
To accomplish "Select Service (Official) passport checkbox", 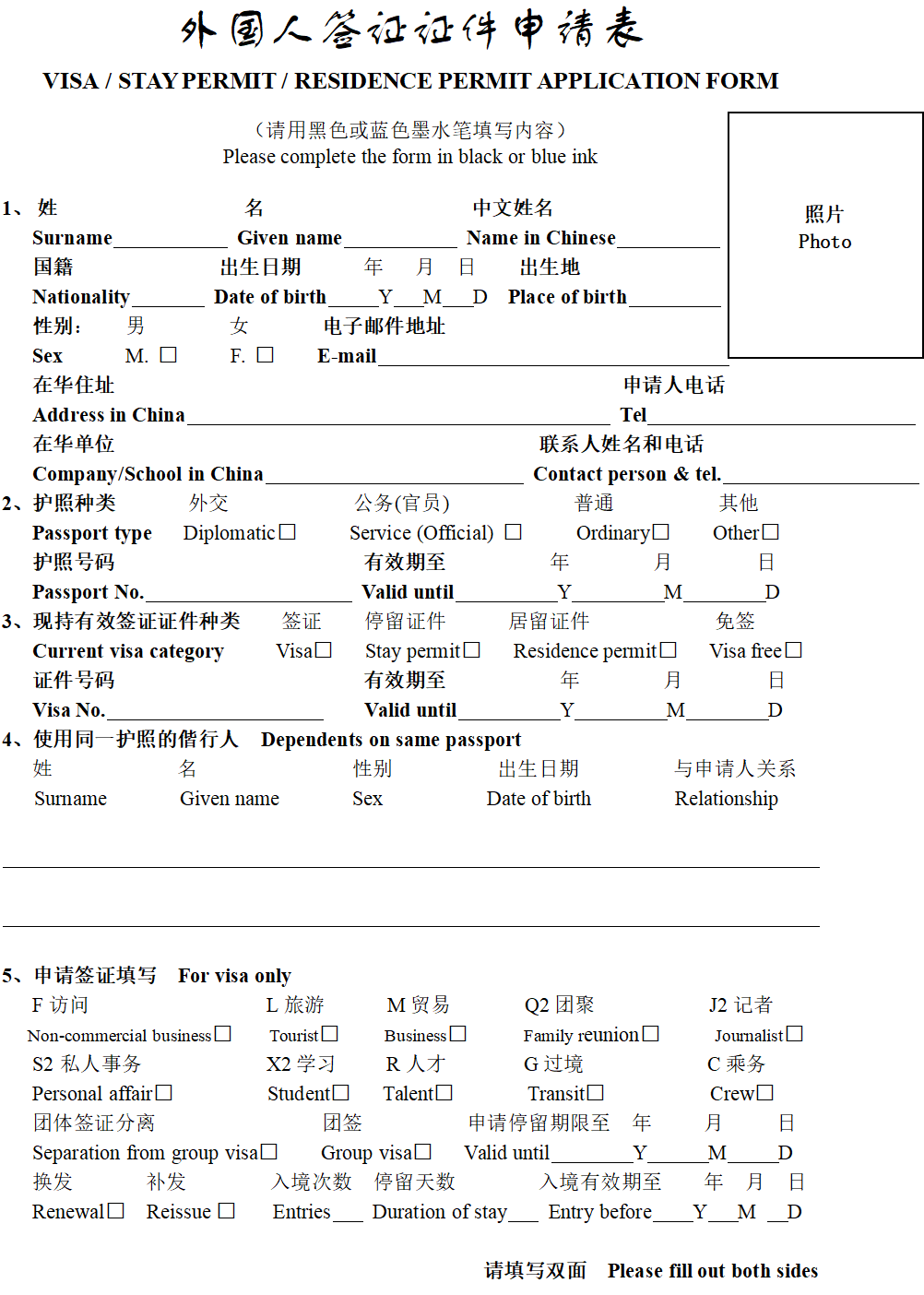I will click(514, 532).
